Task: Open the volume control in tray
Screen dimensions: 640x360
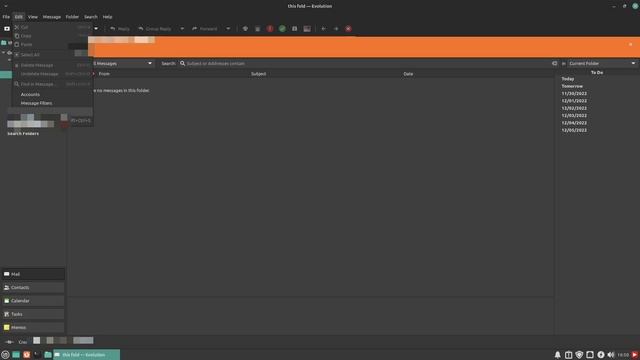Action: click(x=611, y=355)
